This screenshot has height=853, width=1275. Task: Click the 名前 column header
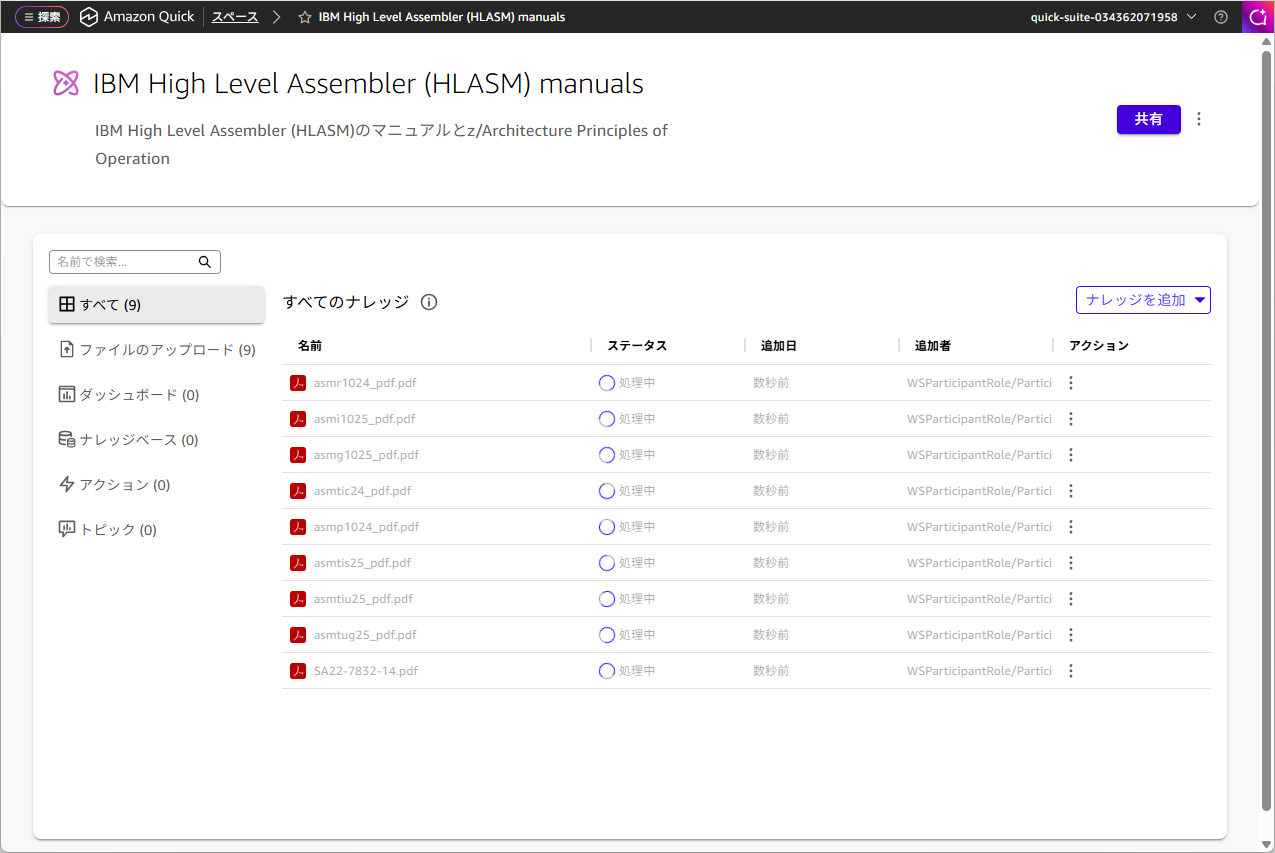tap(310, 346)
